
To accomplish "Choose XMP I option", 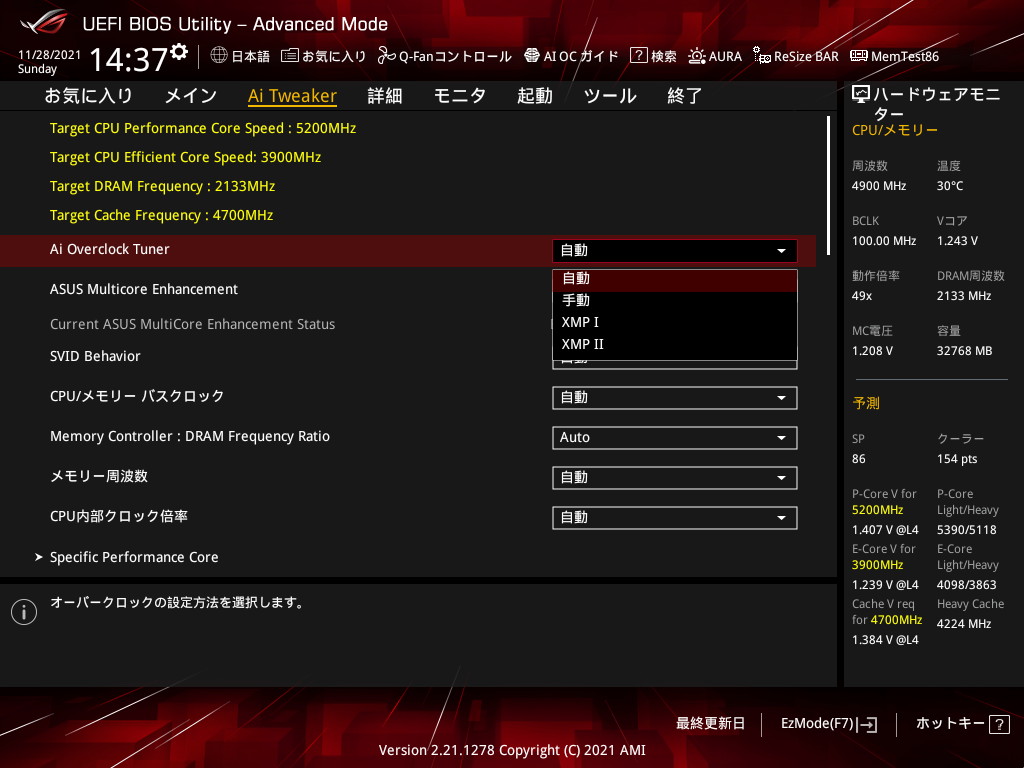I will pos(675,322).
